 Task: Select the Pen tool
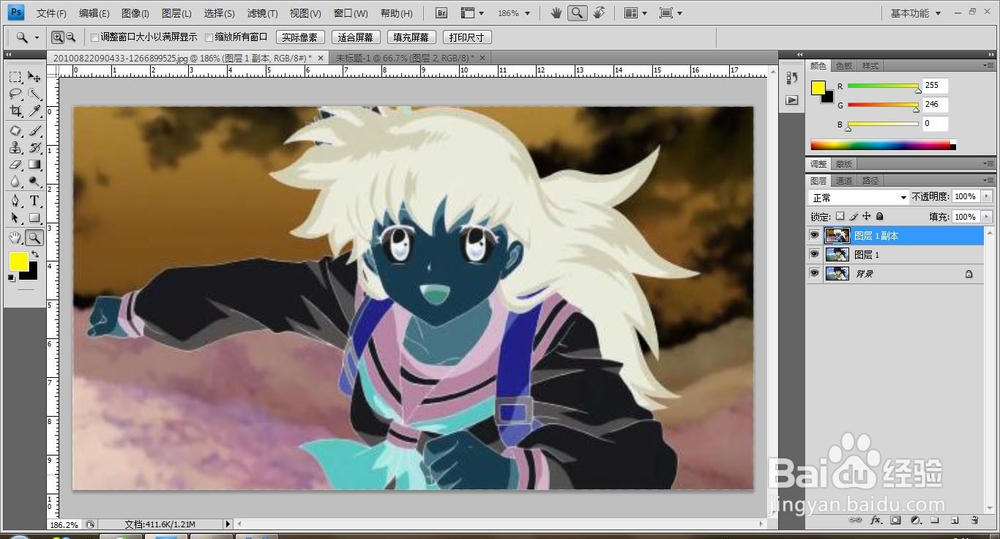(15, 201)
